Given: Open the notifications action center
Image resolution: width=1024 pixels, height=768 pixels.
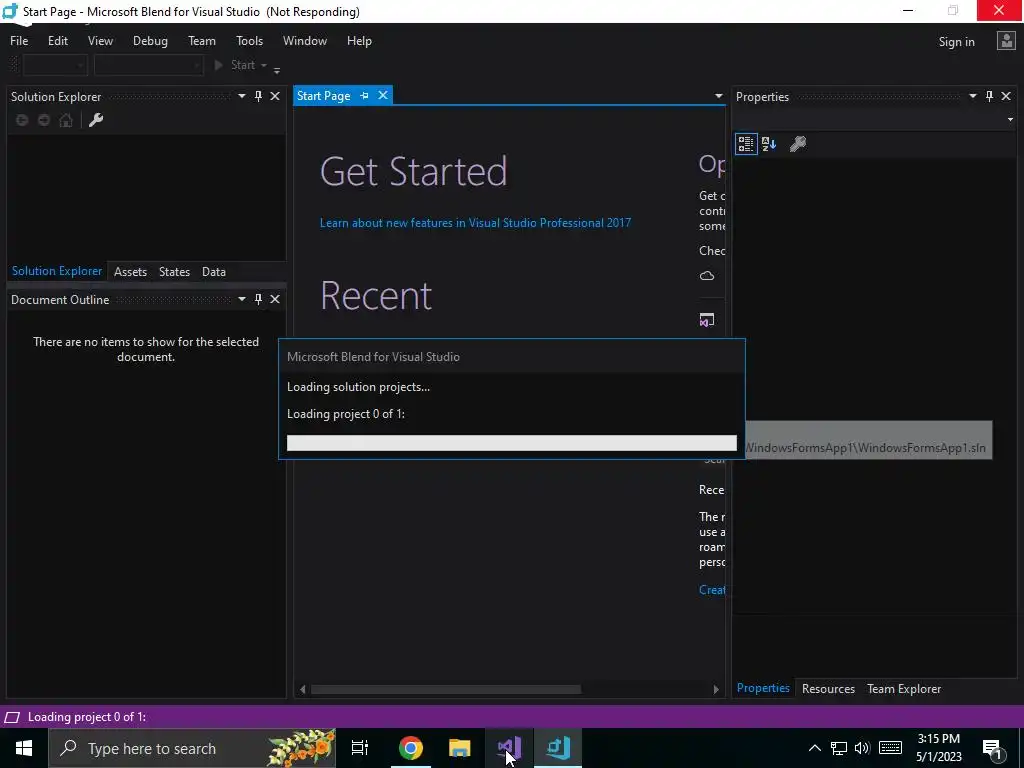Looking at the screenshot, I should pos(992,748).
